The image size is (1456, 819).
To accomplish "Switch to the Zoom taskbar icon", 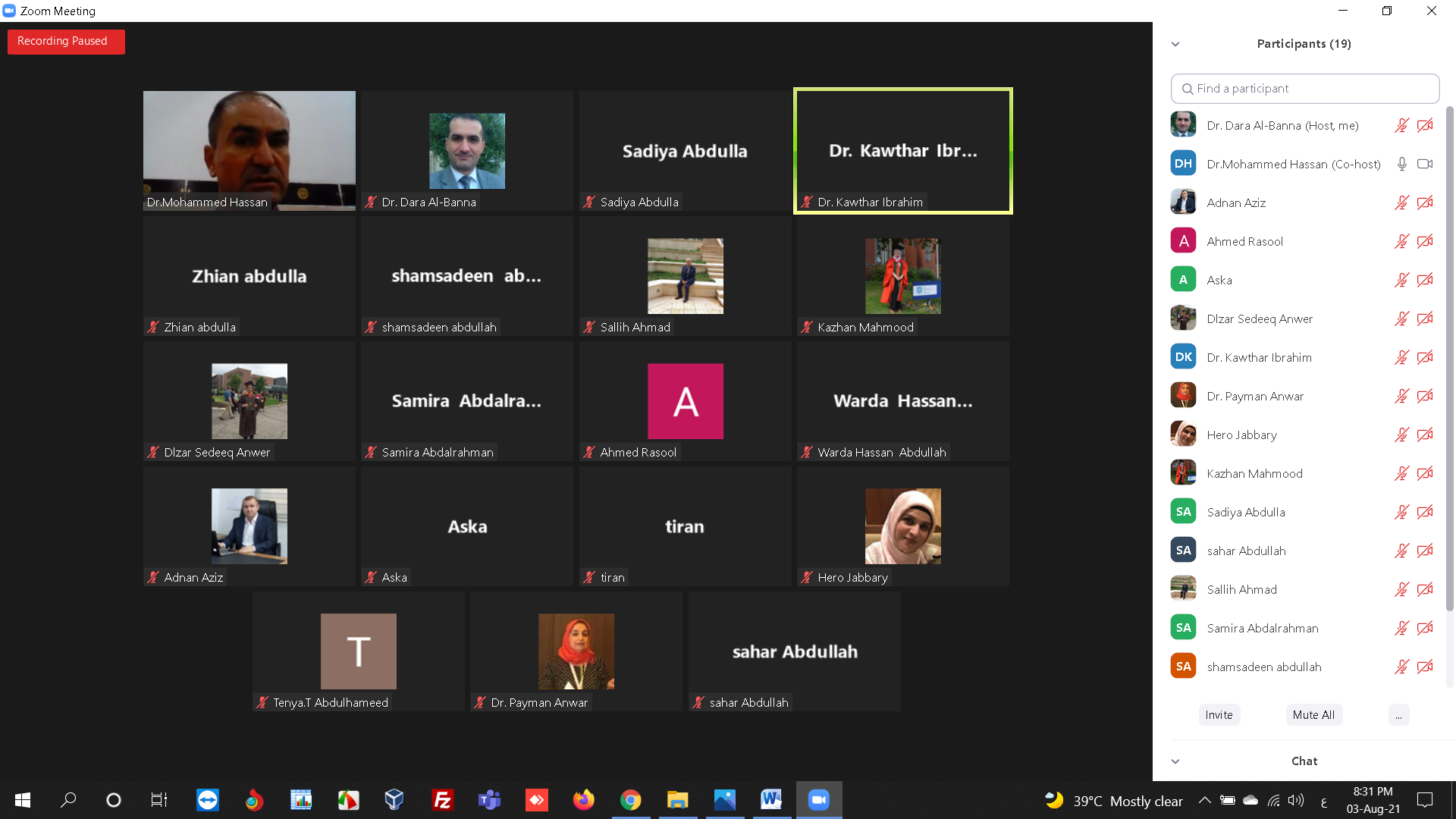I will tap(818, 800).
